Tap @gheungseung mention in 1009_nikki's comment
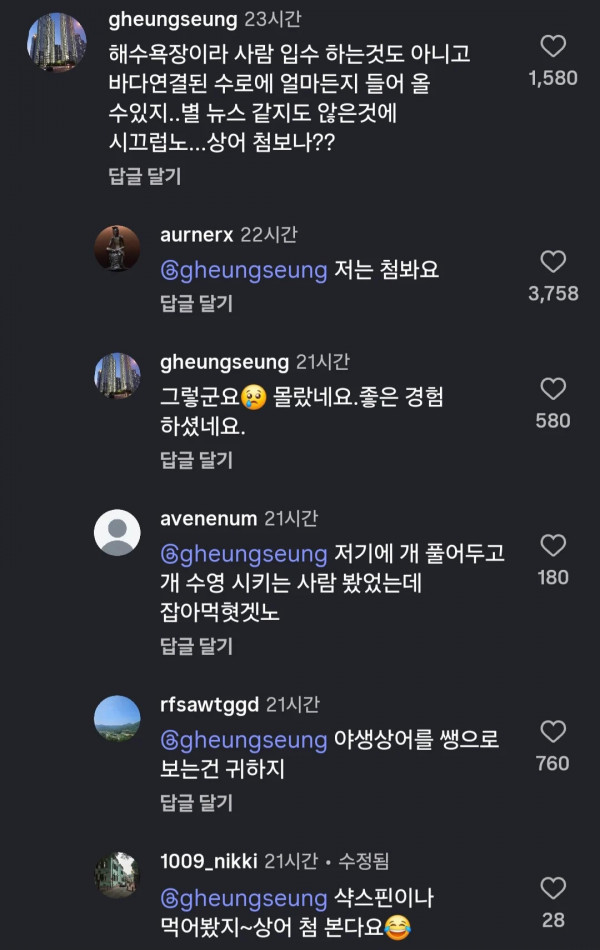 [x=244, y=899]
